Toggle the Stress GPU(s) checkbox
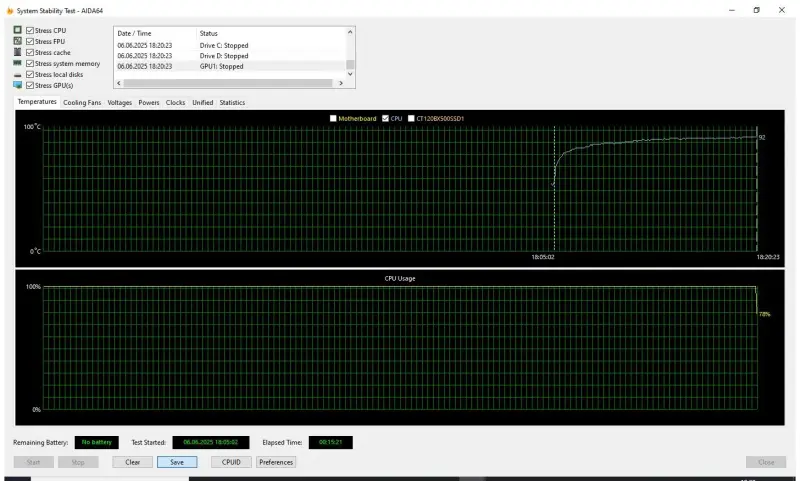 pyautogui.click(x=30, y=85)
